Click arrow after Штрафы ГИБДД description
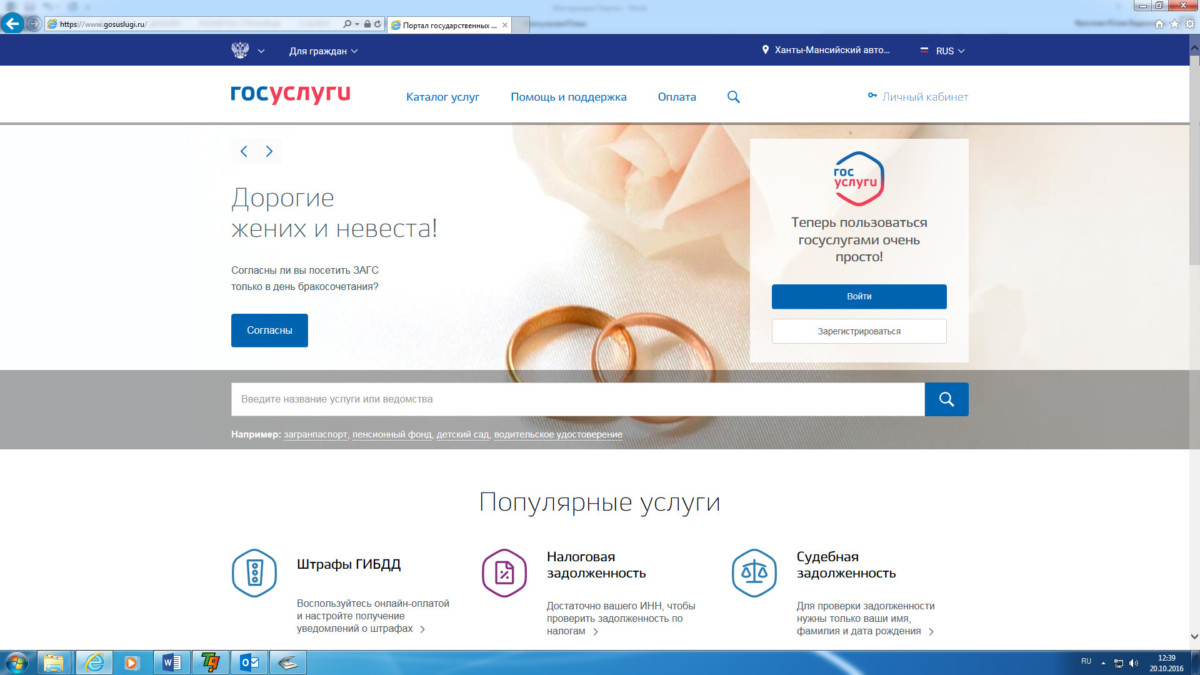The height and width of the screenshot is (675, 1200). click(x=423, y=630)
